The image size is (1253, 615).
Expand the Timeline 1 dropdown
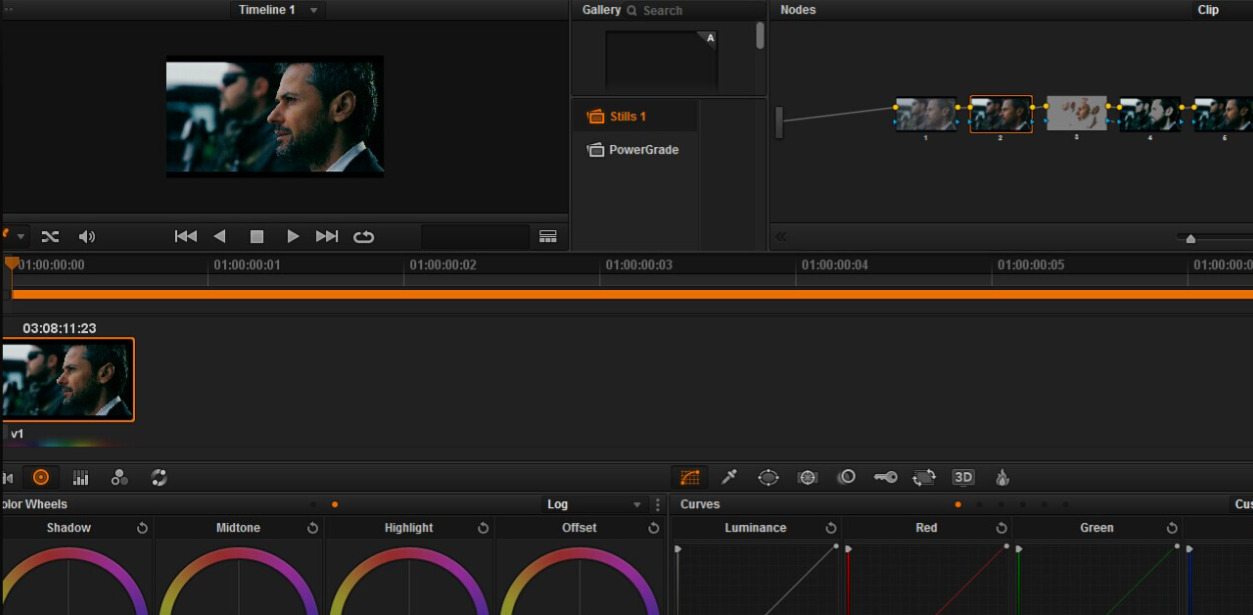pos(313,10)
